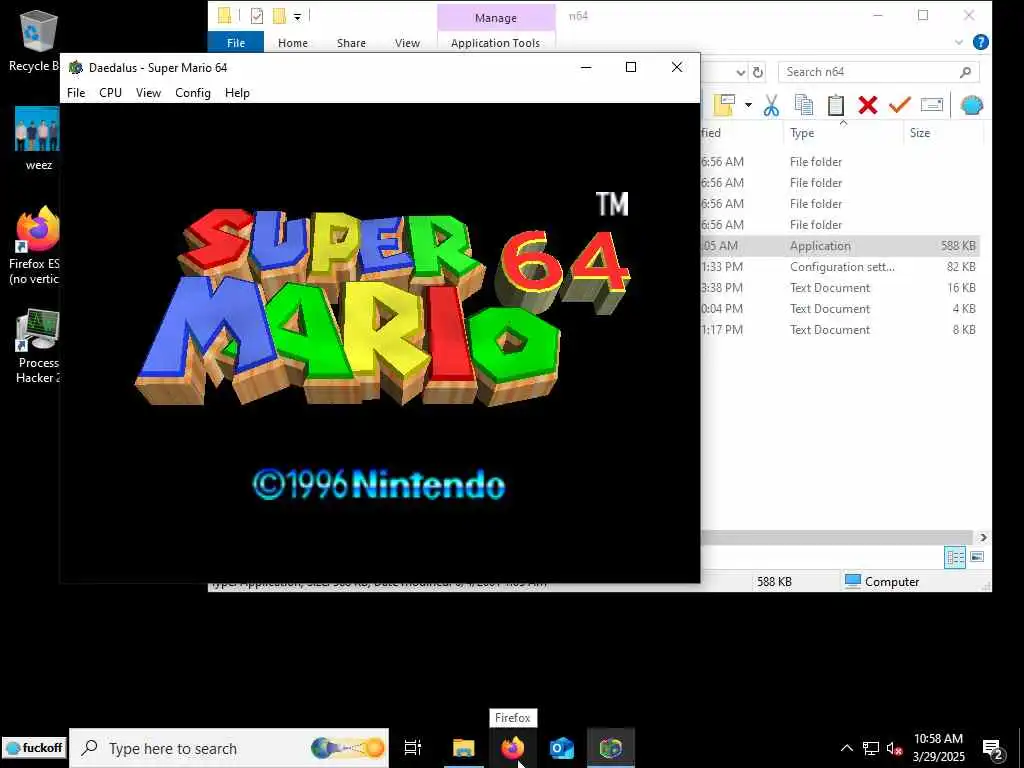The image size is (1024, 768).
Task: Select the Configuration settings file row
Action: 839,266
